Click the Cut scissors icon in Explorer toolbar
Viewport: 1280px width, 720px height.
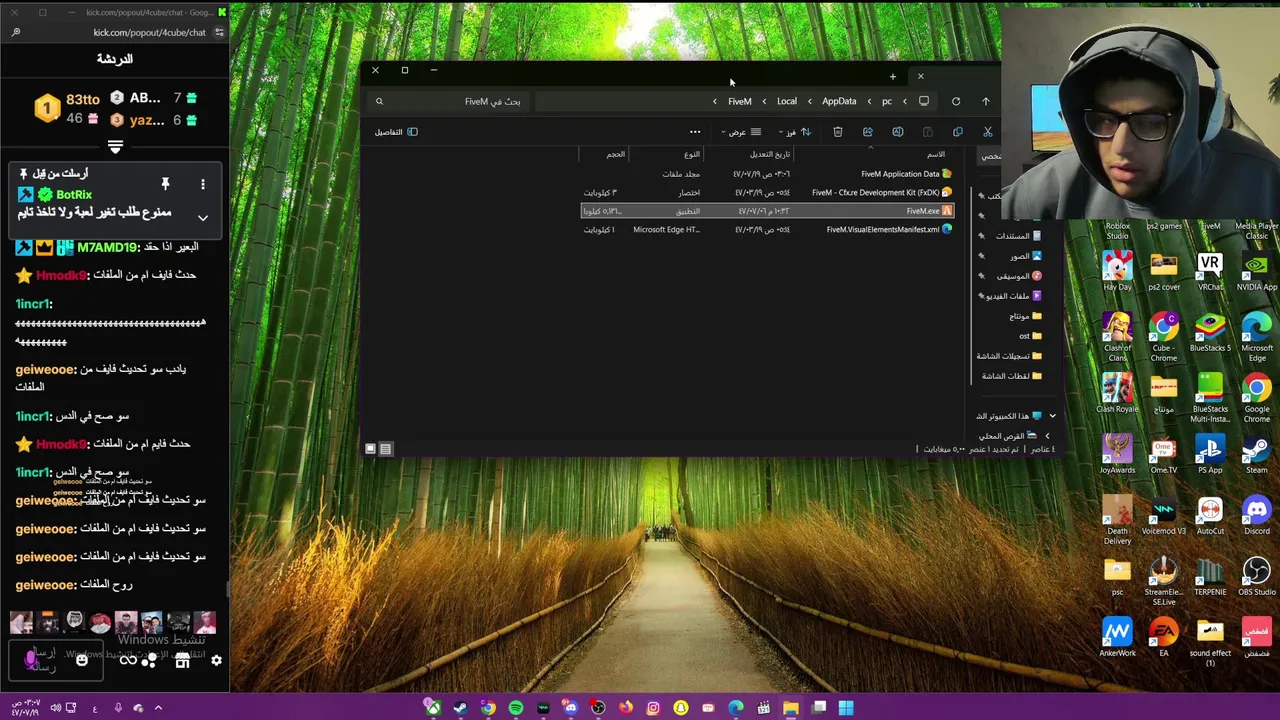click(987, 132)
